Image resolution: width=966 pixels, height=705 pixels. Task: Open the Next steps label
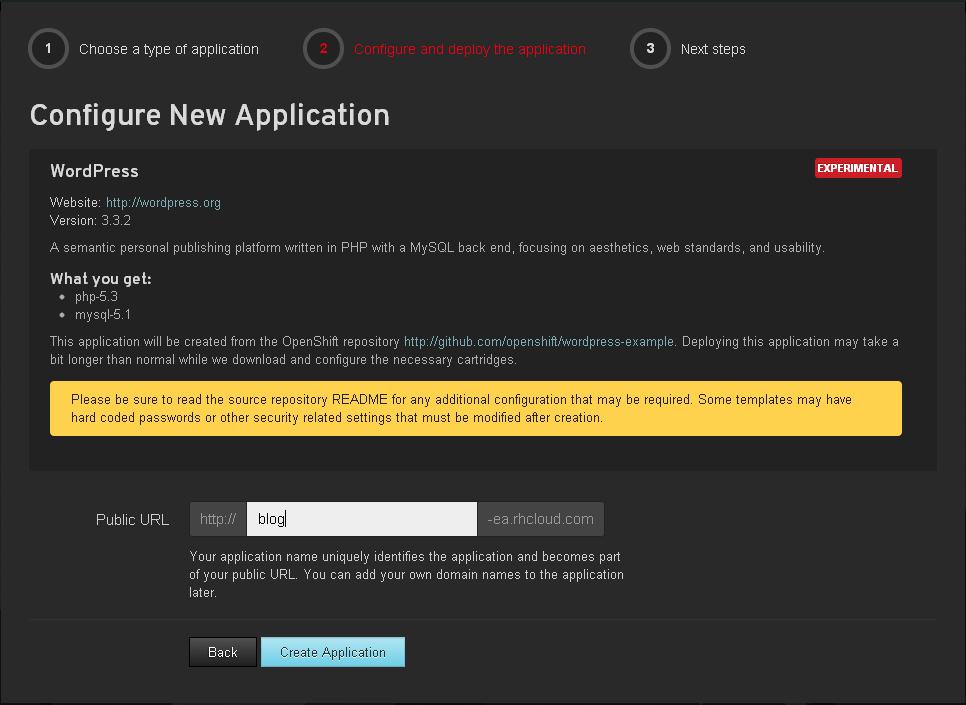713,49
